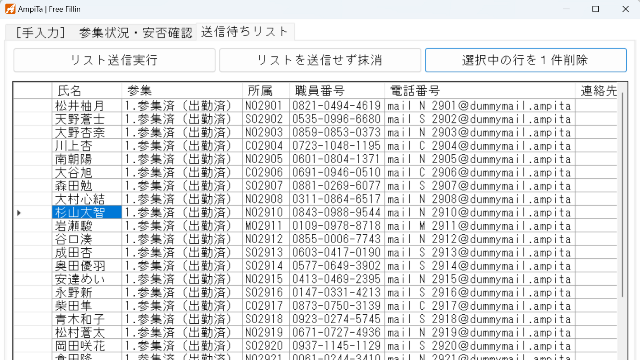The width and height of the screenshot is (640, 360).
Task: Close the AmpiTa window
Action: point(625,9)
